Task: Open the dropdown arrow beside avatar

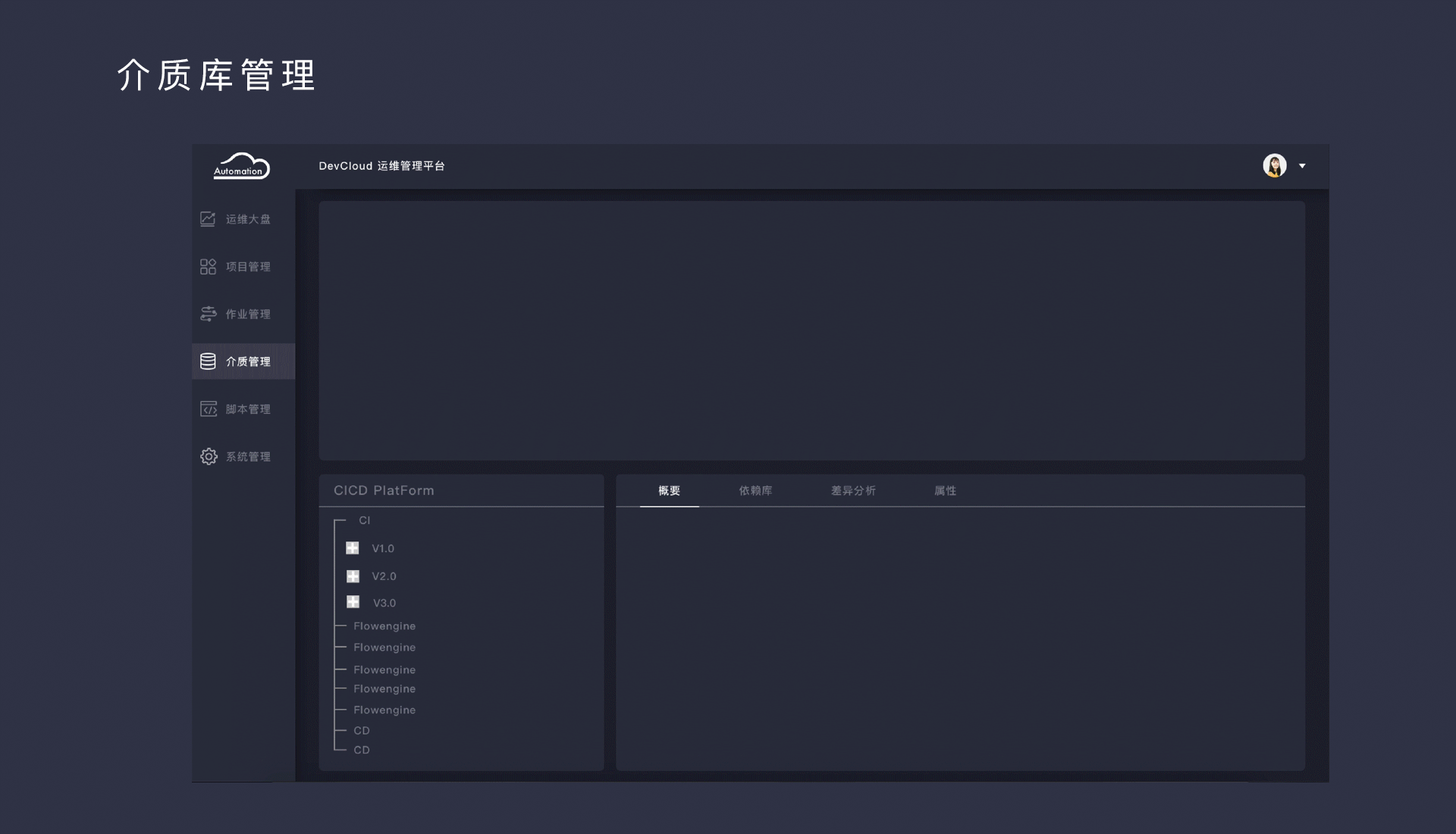Action: pos(1302,166)
